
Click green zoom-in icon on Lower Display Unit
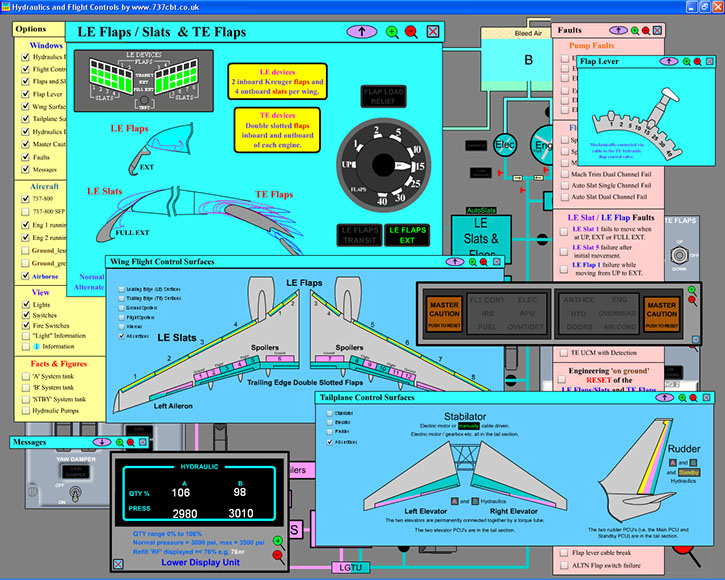click(277, 541)
